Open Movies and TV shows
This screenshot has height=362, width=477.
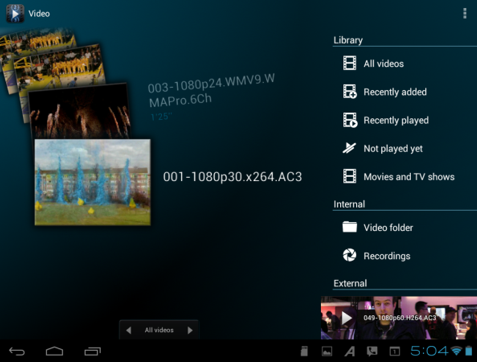tap(405, 176)
